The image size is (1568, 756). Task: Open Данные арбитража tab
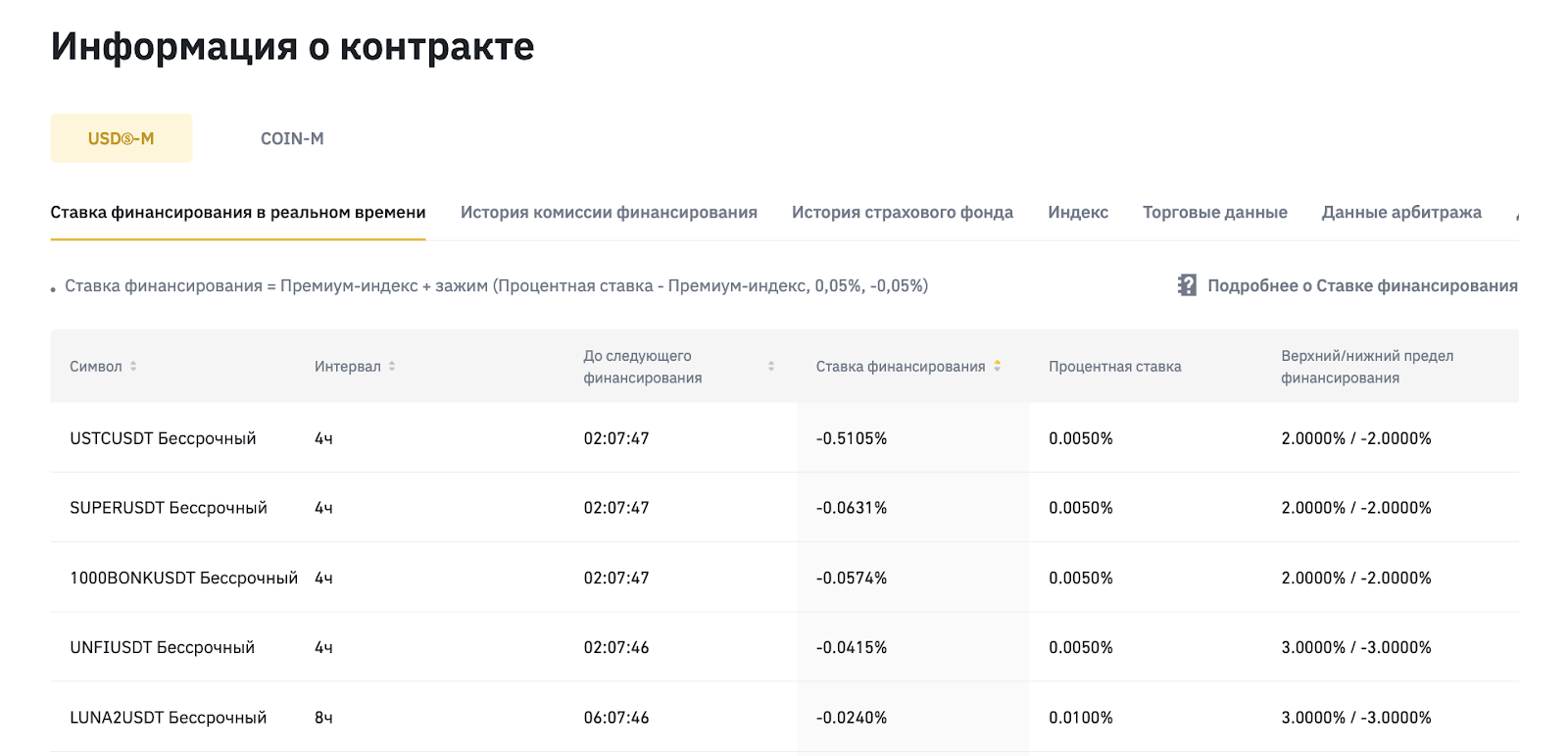(x=1401, y=212)
